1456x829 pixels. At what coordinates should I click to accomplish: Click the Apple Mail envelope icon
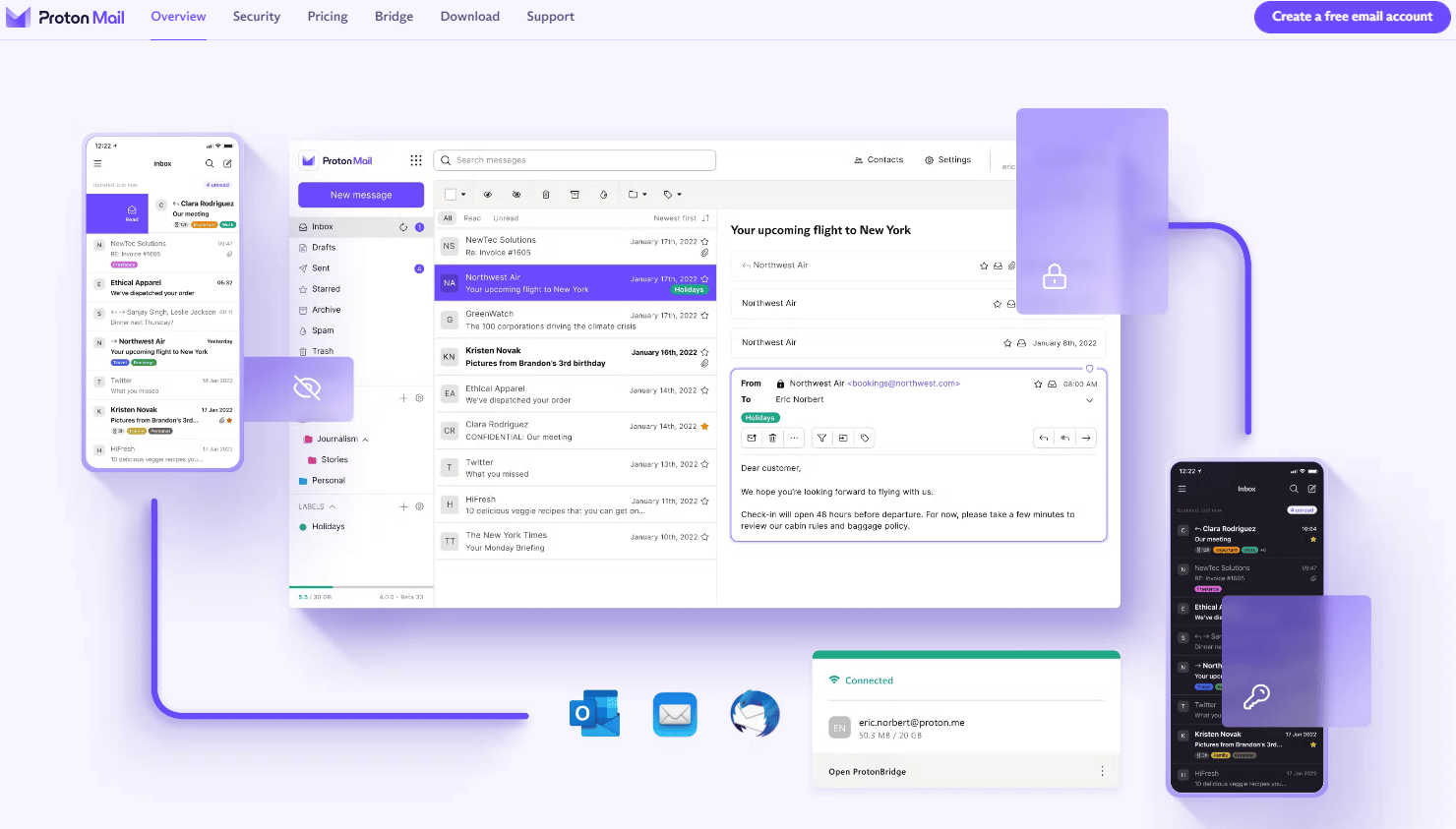(x=675, y=714)
